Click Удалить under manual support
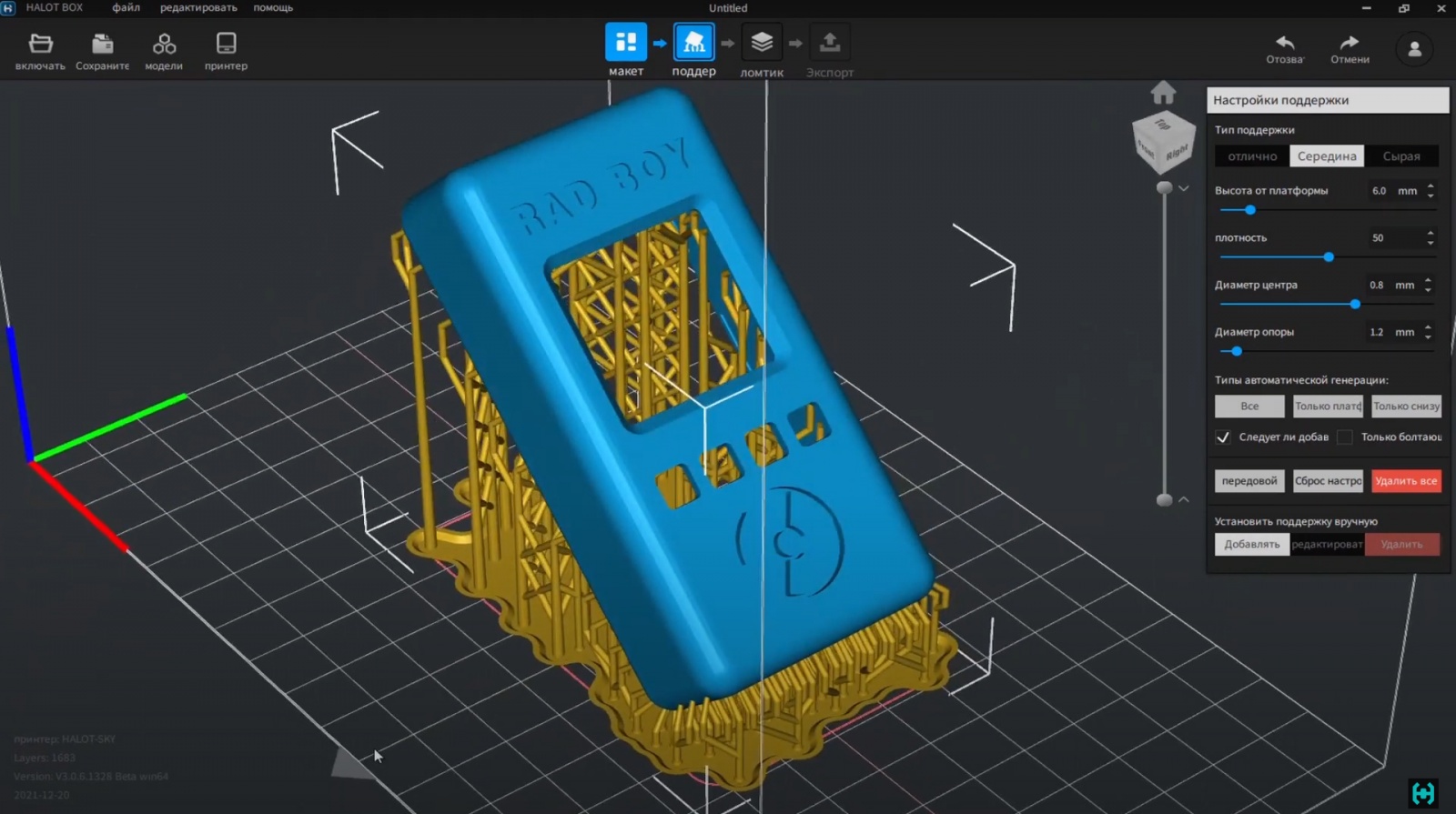Screen dimensions: 1456x814 click(1401, 544)
